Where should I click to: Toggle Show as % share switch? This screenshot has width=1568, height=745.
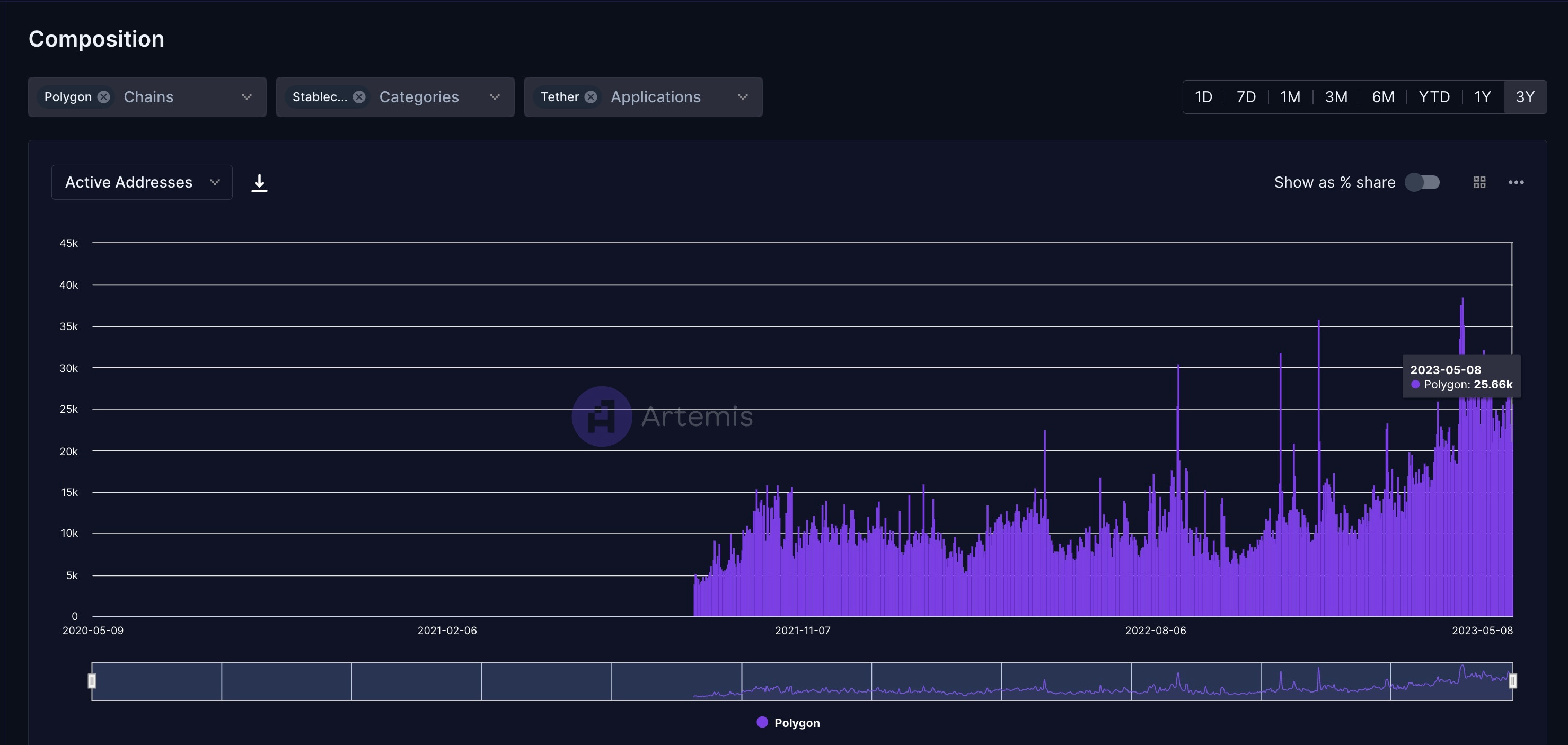click(x=1423, y=182)
